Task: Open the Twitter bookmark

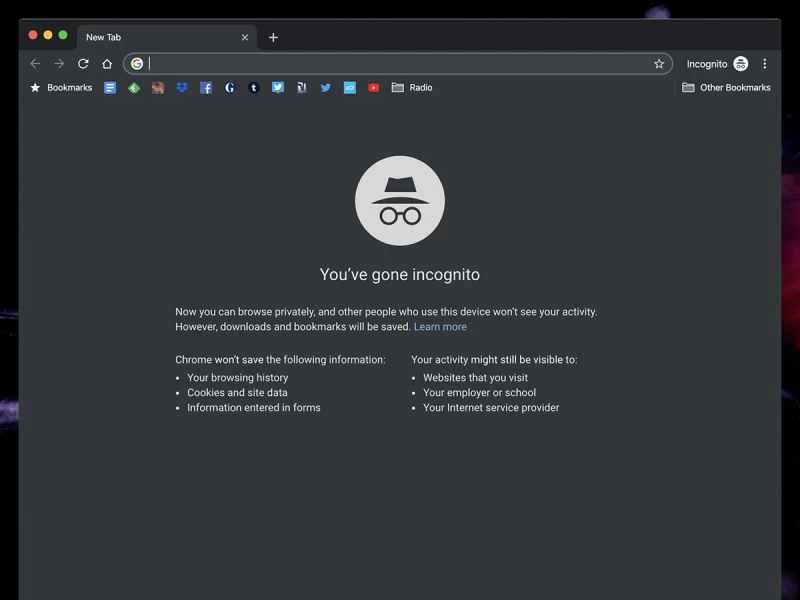Action: [x=326, y=87]
